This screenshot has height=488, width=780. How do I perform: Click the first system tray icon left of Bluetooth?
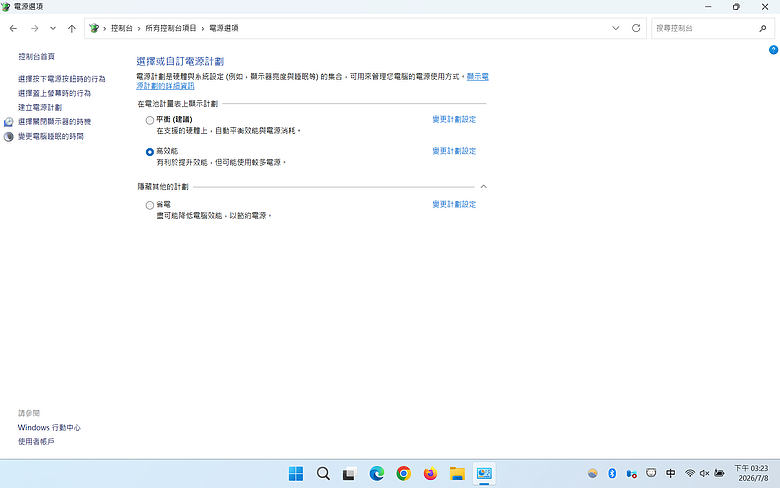592,474
